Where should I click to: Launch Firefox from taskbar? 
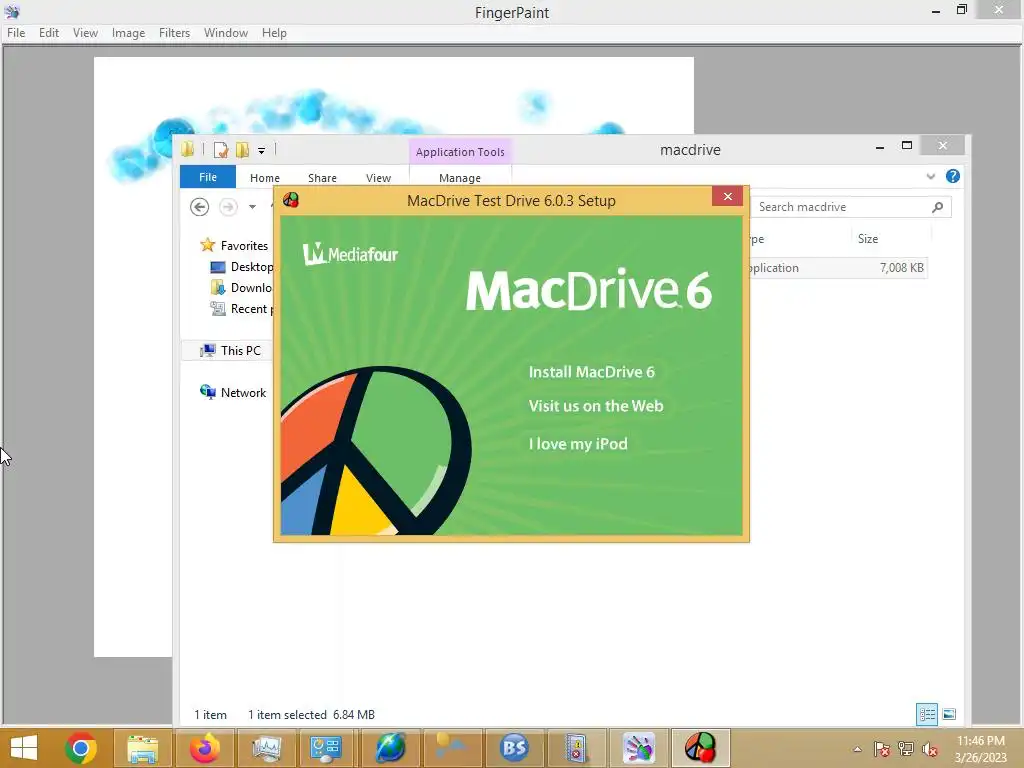tap(204, 748)
